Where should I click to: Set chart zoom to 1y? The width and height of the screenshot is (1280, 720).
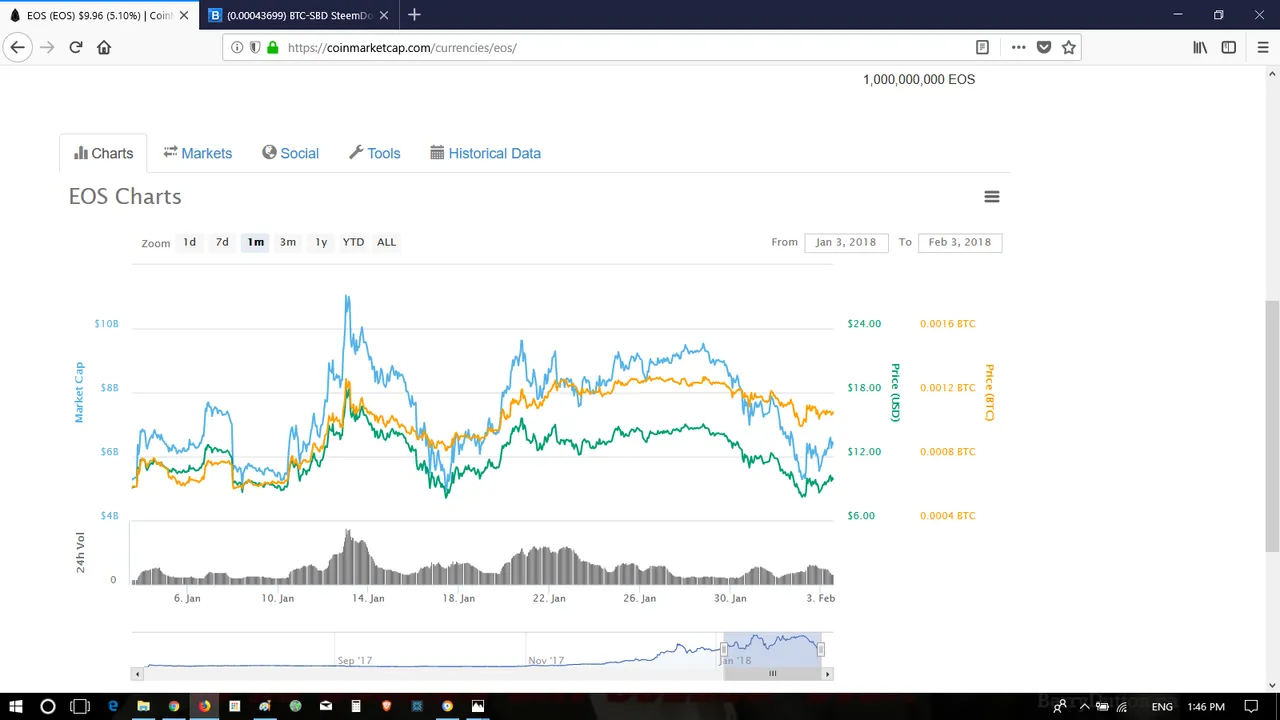pyautogui.click(x=321, y=242)
